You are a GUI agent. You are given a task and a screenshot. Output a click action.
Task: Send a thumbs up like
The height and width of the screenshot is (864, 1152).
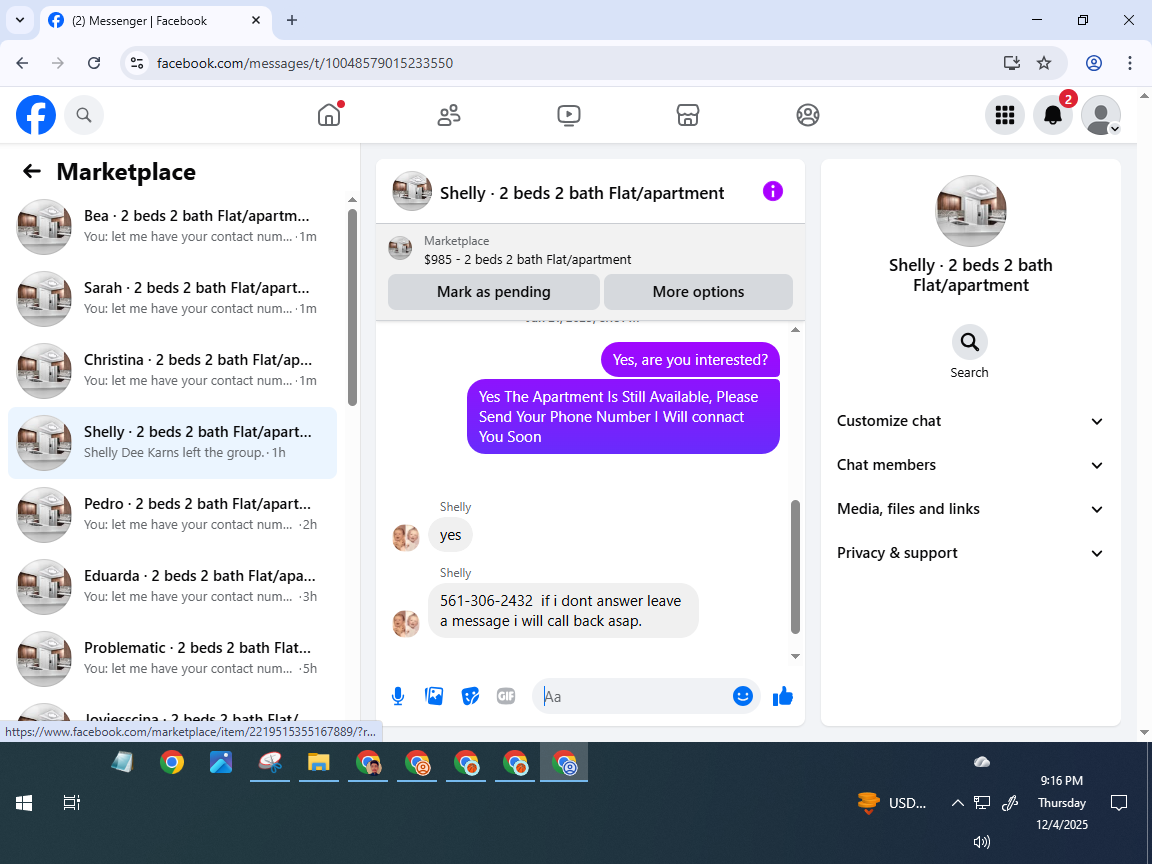tap(783, 696)
